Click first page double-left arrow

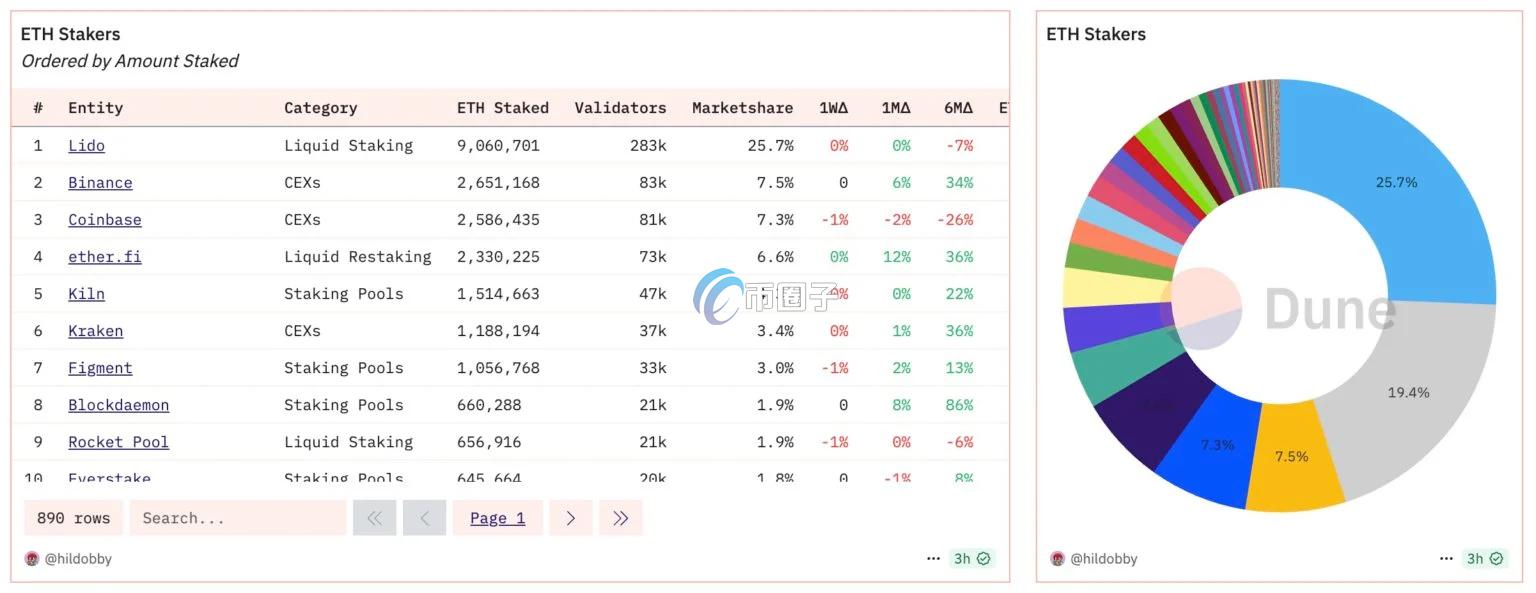coord(375,518)
